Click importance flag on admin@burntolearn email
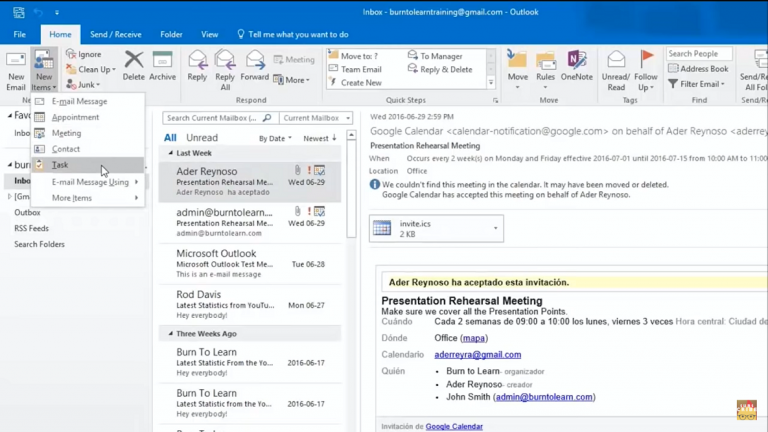Image resolution: width=768 pixels, height=432 pixels. (309, 211)
